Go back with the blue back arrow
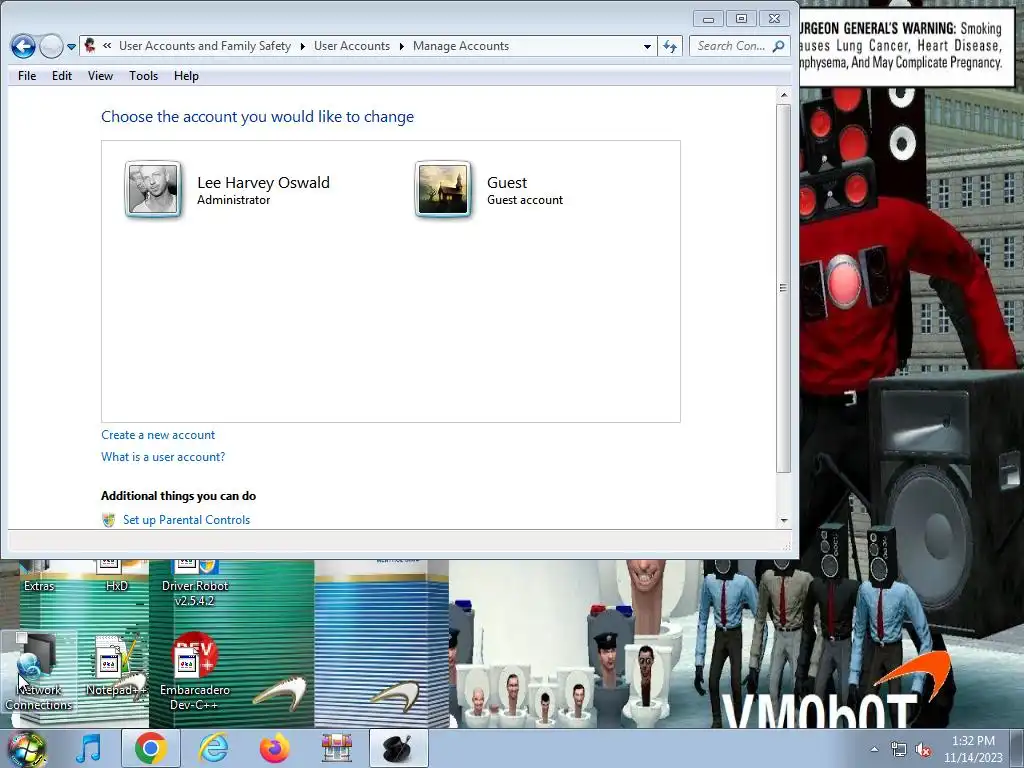 click(23, 46)
